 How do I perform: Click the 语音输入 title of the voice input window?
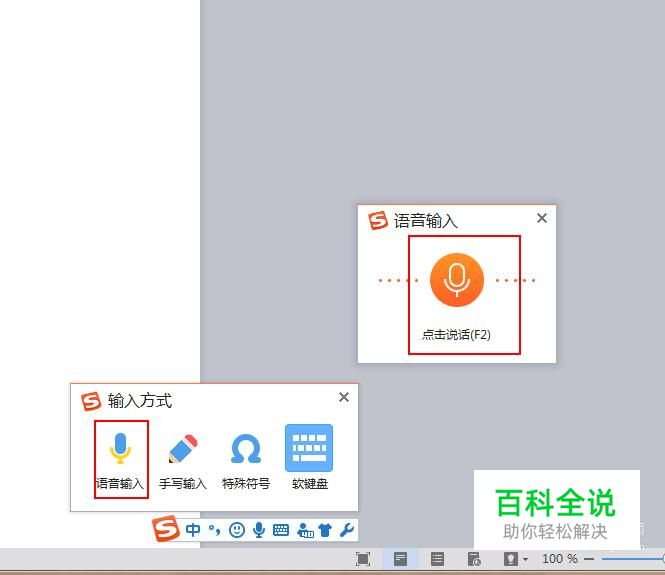[425, 221]
